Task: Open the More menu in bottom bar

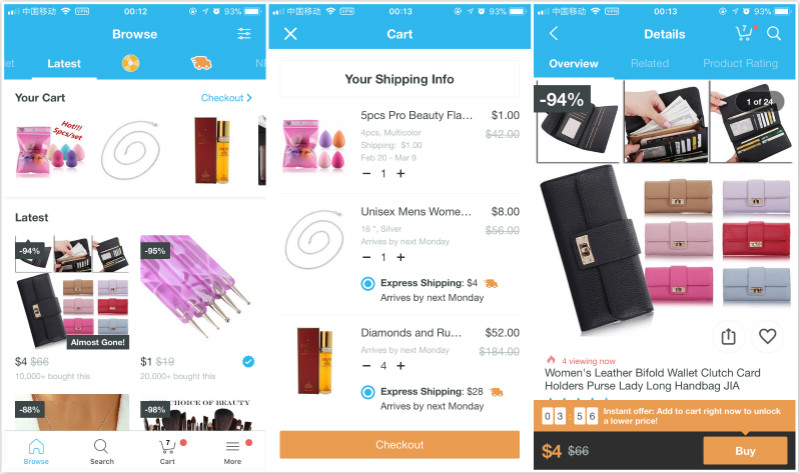Action: 233,452
